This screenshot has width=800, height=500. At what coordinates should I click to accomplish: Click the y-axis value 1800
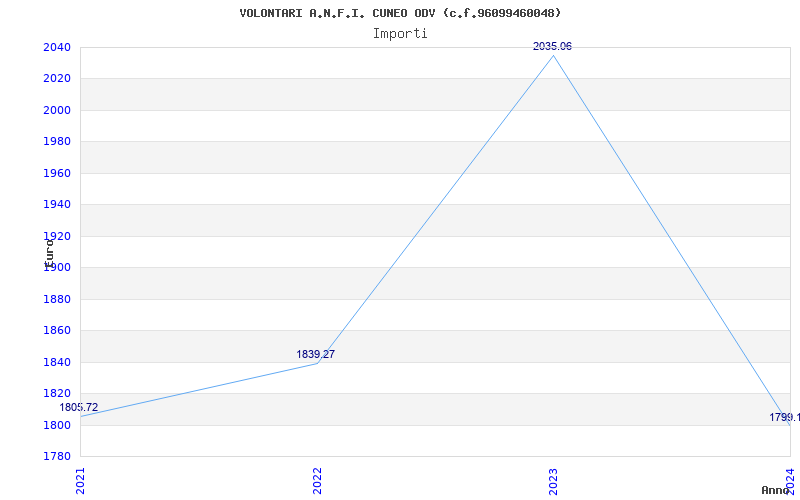point(57,425)
